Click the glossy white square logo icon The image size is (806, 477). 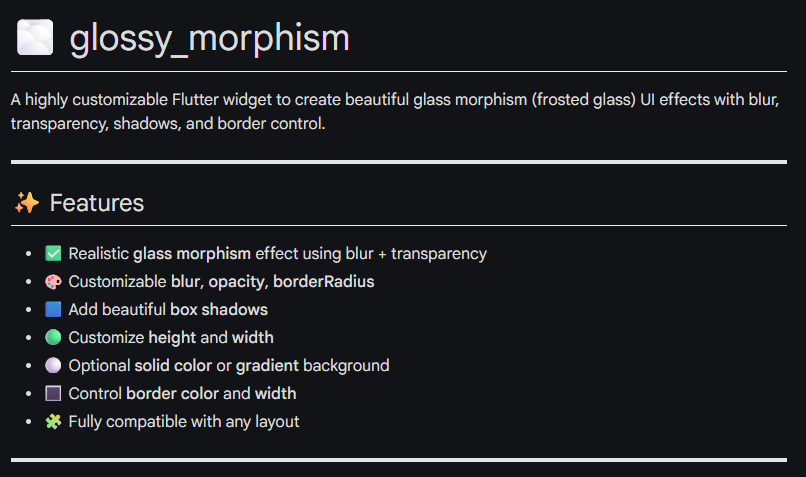pos(35,38)
